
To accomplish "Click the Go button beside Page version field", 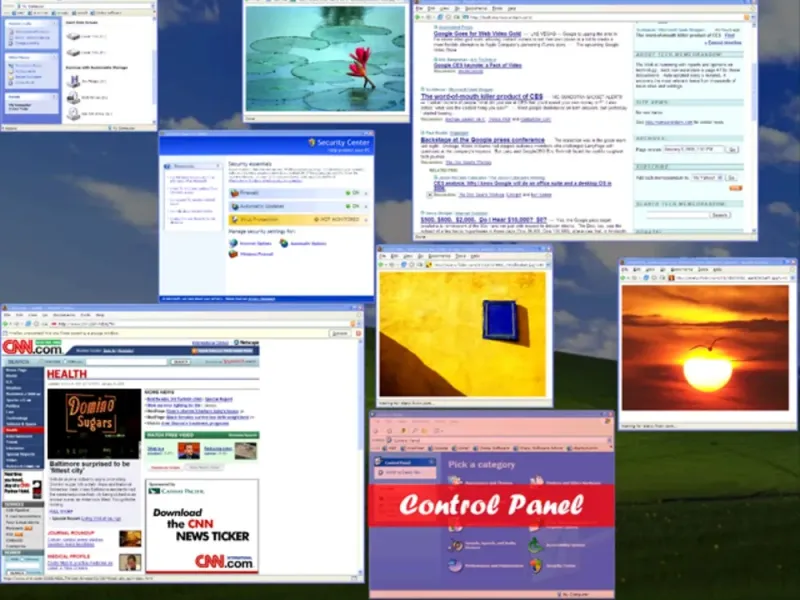I will tap(732, 149).
